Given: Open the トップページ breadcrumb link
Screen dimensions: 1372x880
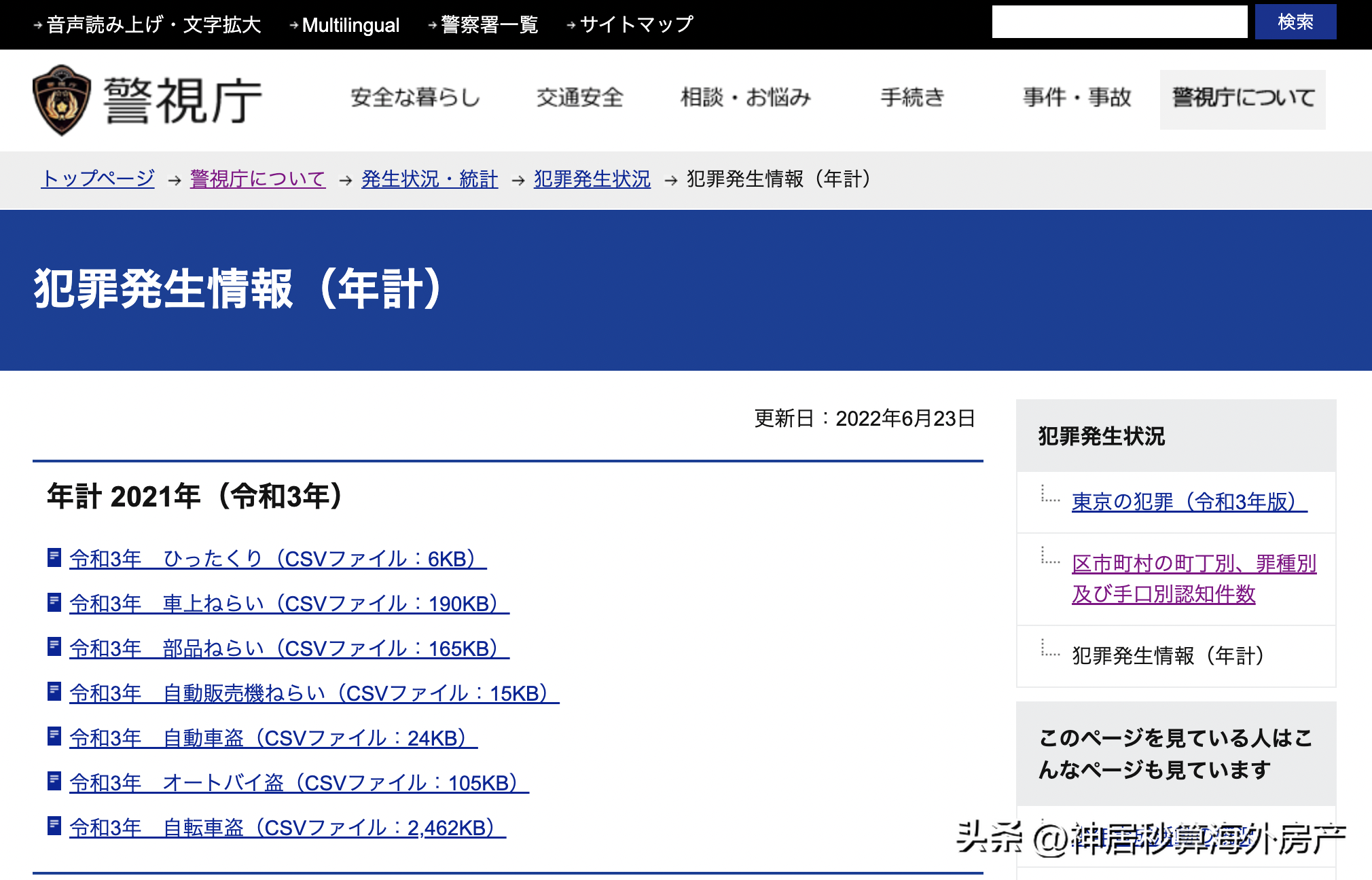Looking at the screenshot, I should coord(98,179).
